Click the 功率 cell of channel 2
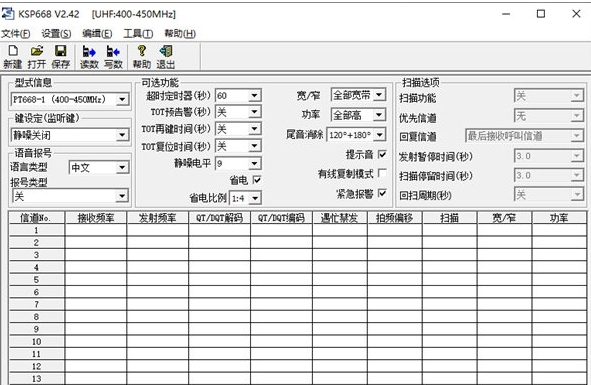591x385 pixels. point(559,242)
